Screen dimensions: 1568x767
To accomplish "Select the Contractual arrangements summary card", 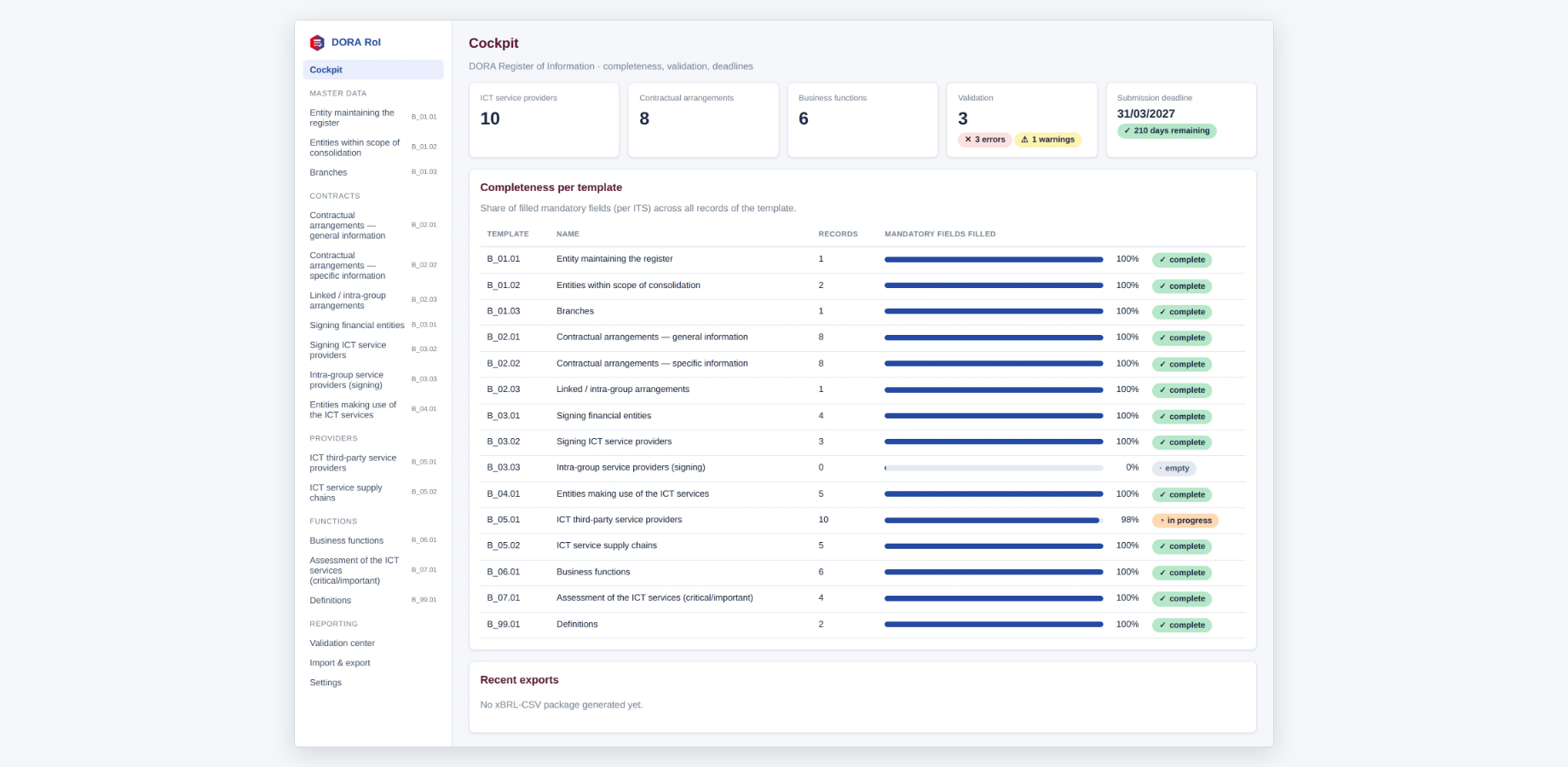I will (x=703, y=120).
